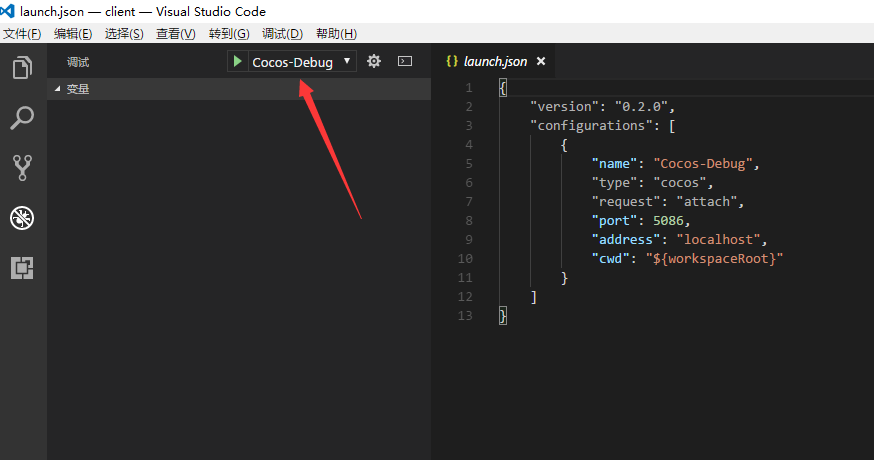Image resolution: width=874 pixels, height=460 pixels.
Task: Close the launch.json tab
Action: point(541,61)
